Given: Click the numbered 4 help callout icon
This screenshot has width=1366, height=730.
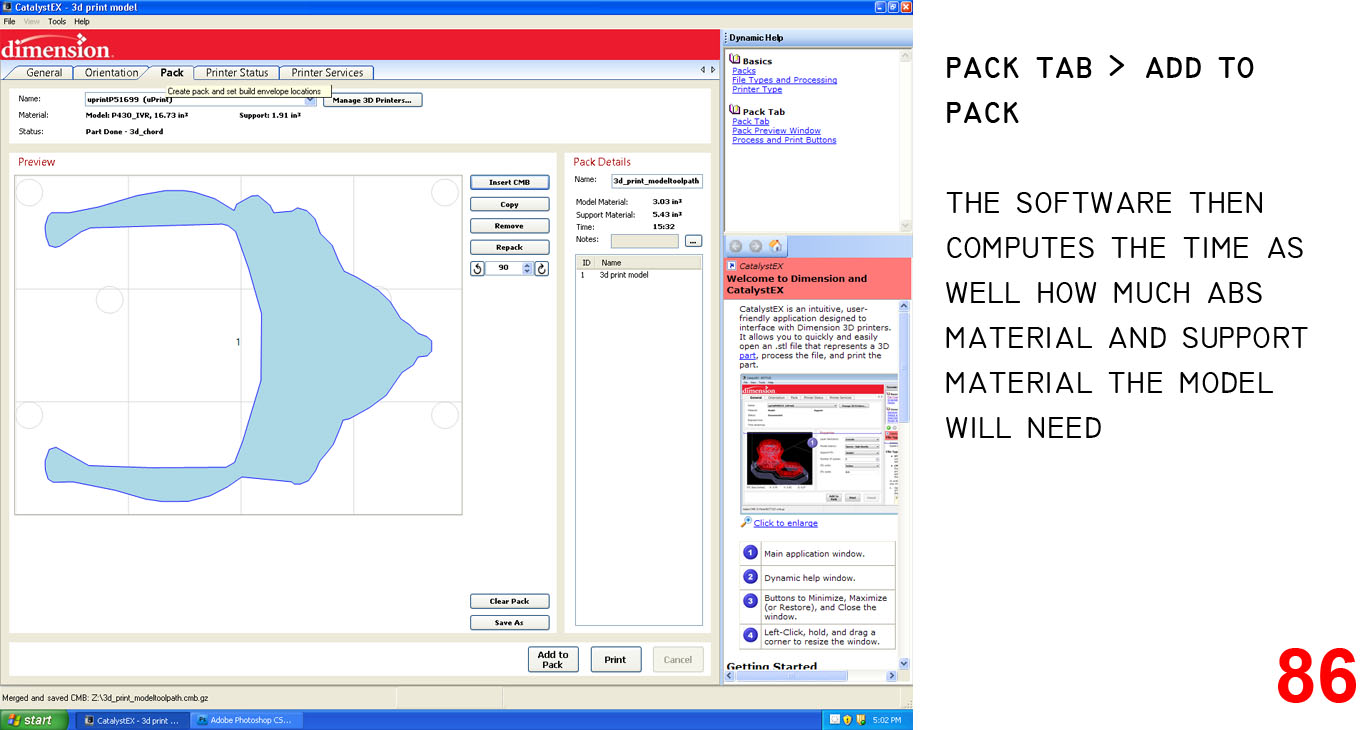Looking at the screenshot, I should [750, 634].
